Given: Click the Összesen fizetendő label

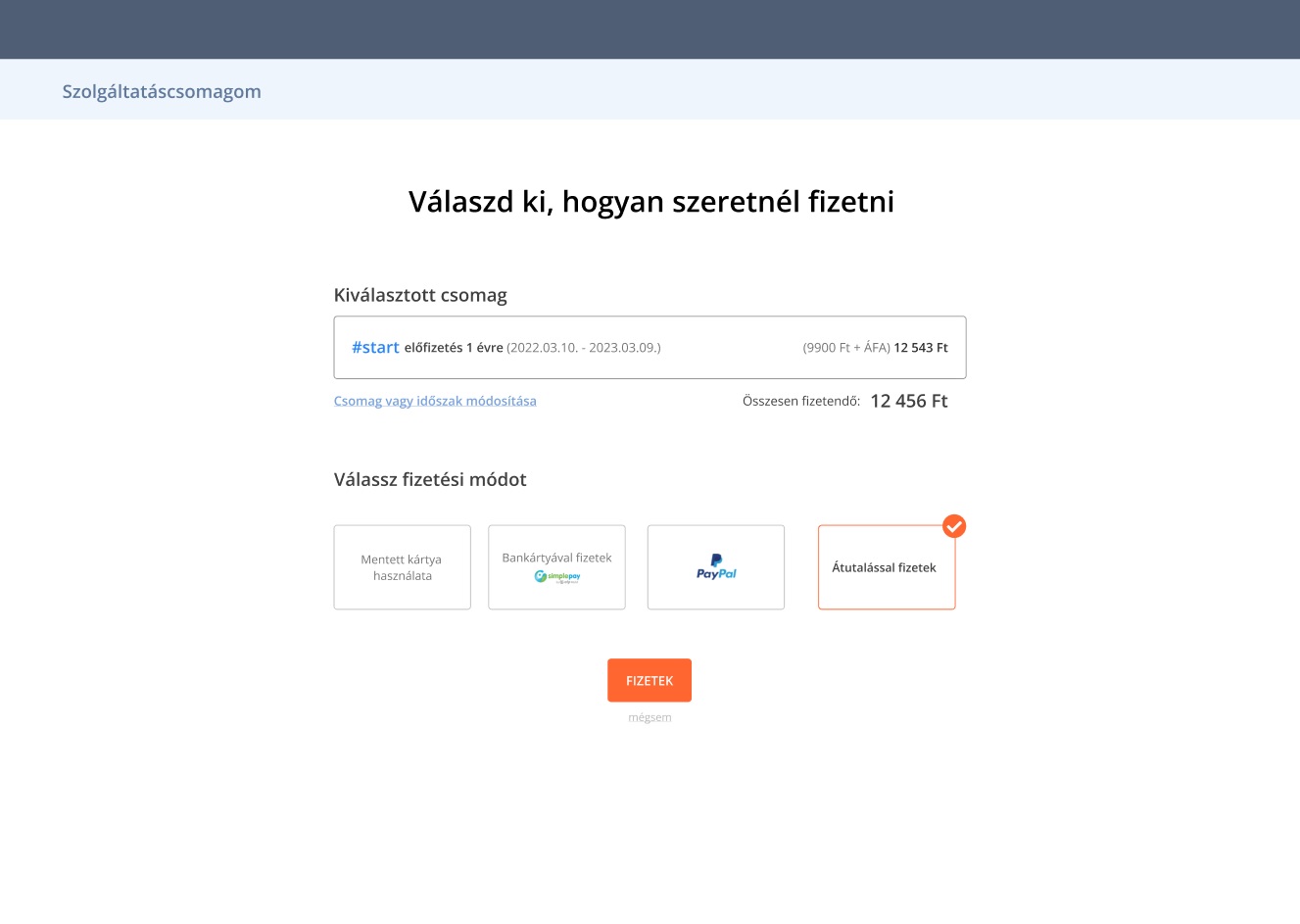Looking at the screenshot, I should click(801, 401).
